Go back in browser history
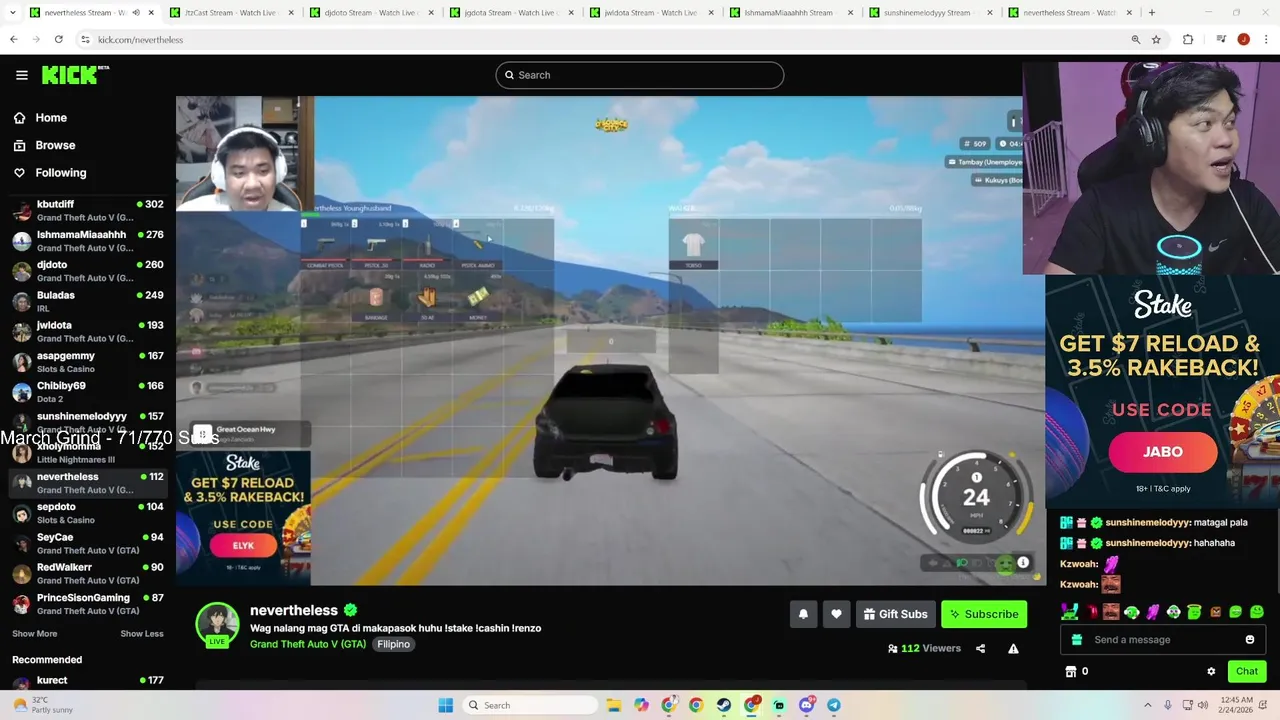 coord(14,39)
